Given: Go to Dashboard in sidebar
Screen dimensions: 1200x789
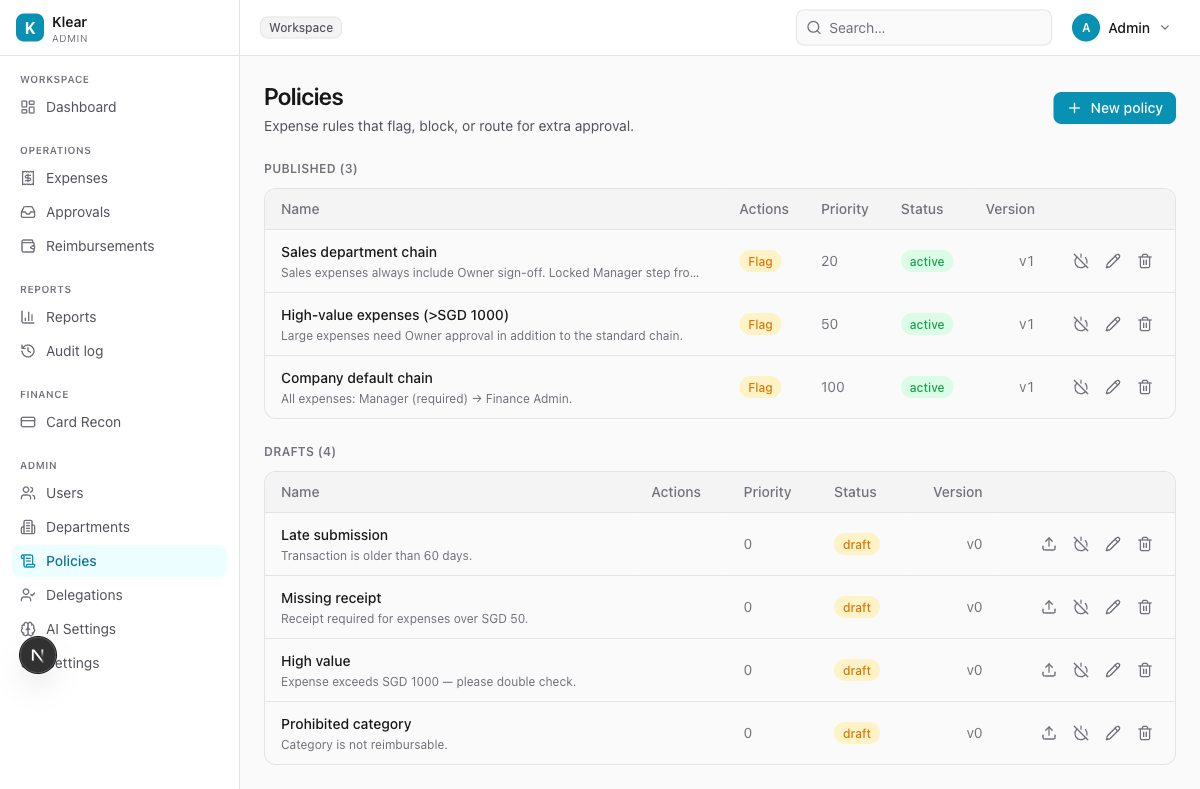Looking at the screenshot, I should point(120,107).
